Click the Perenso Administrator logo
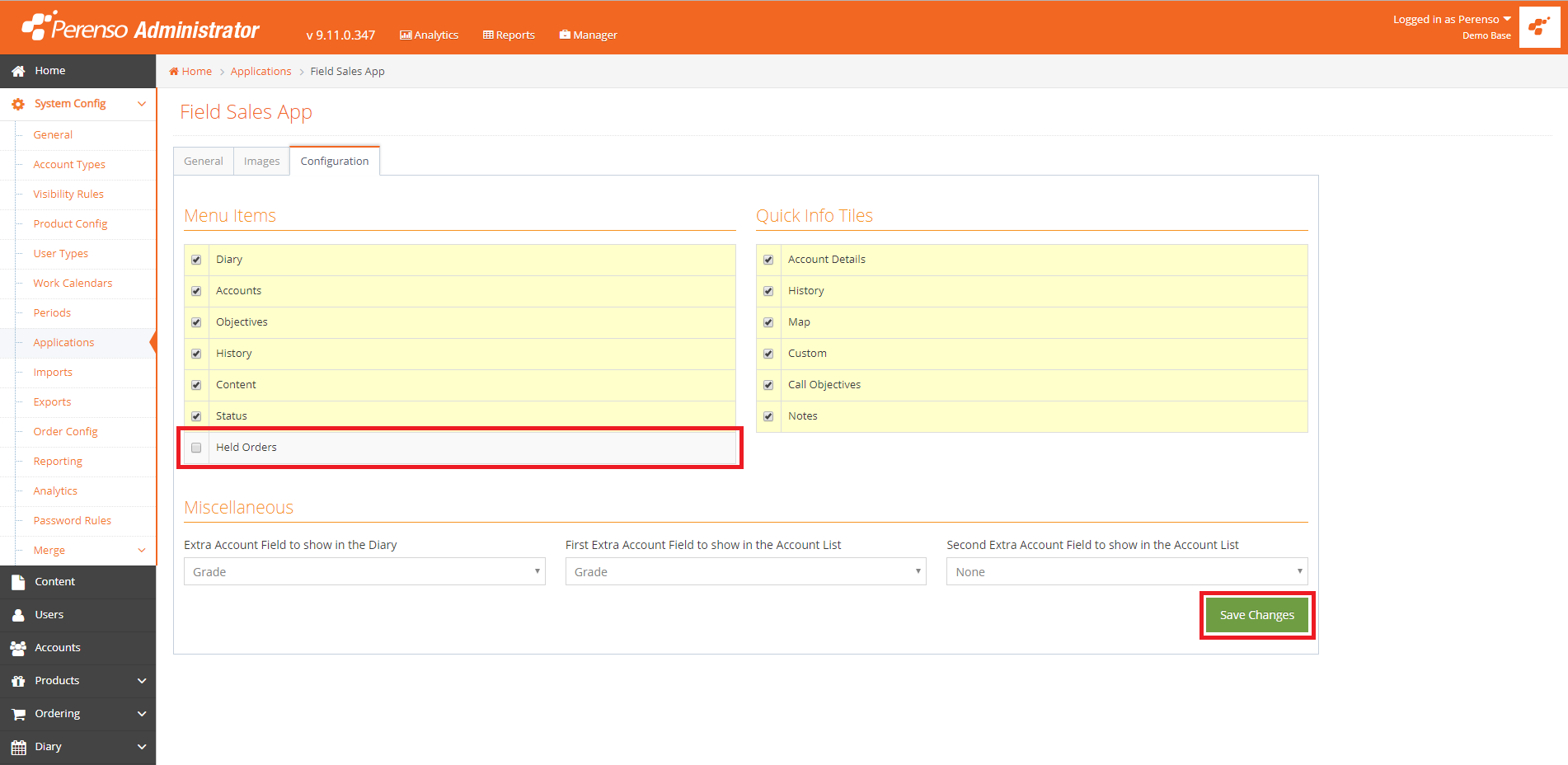Image resolution: width=1568 pixels, height=765 pixels. click(140, 26)
